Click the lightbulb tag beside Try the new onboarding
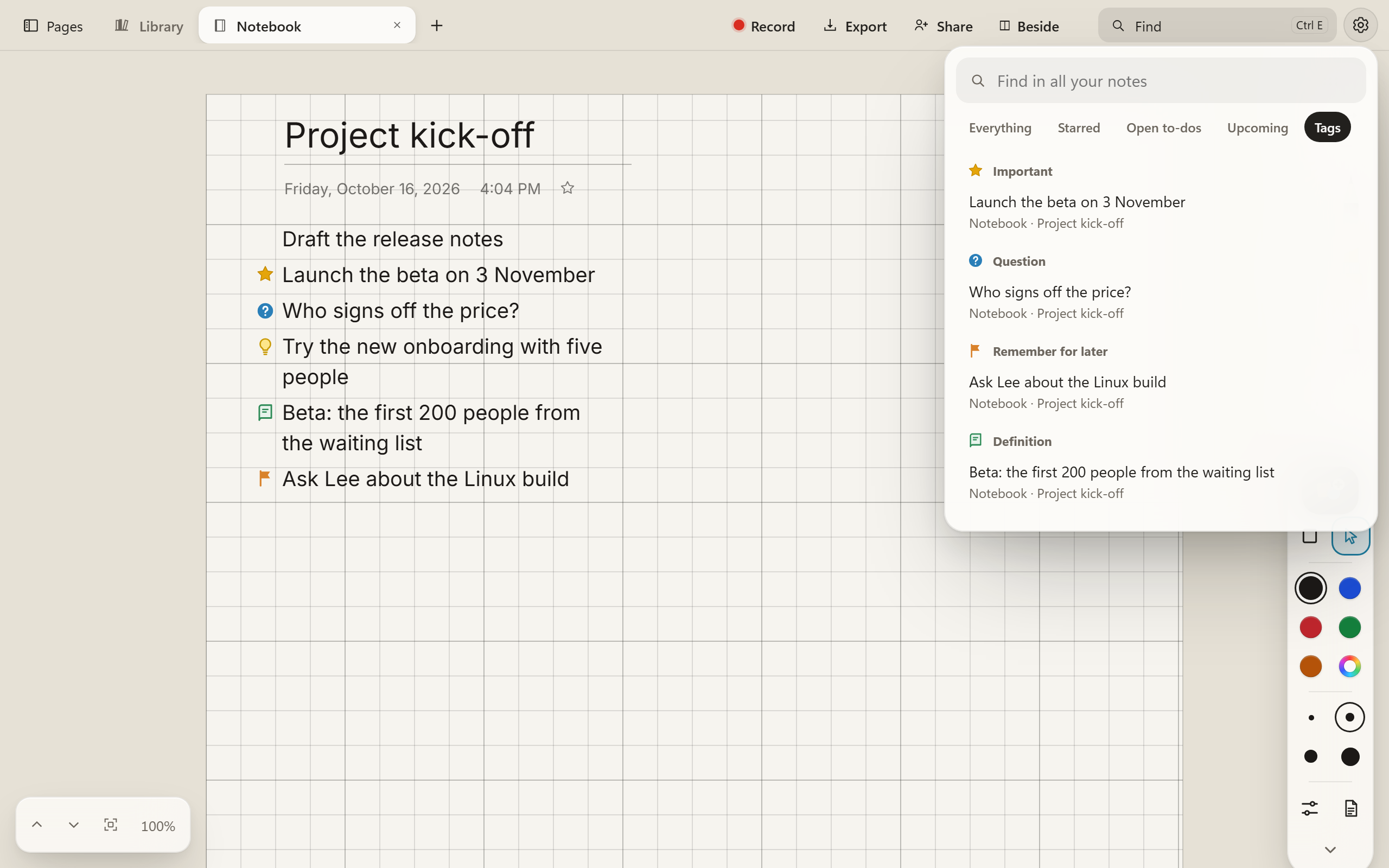 pyautogui.click(x=265, y=346)
